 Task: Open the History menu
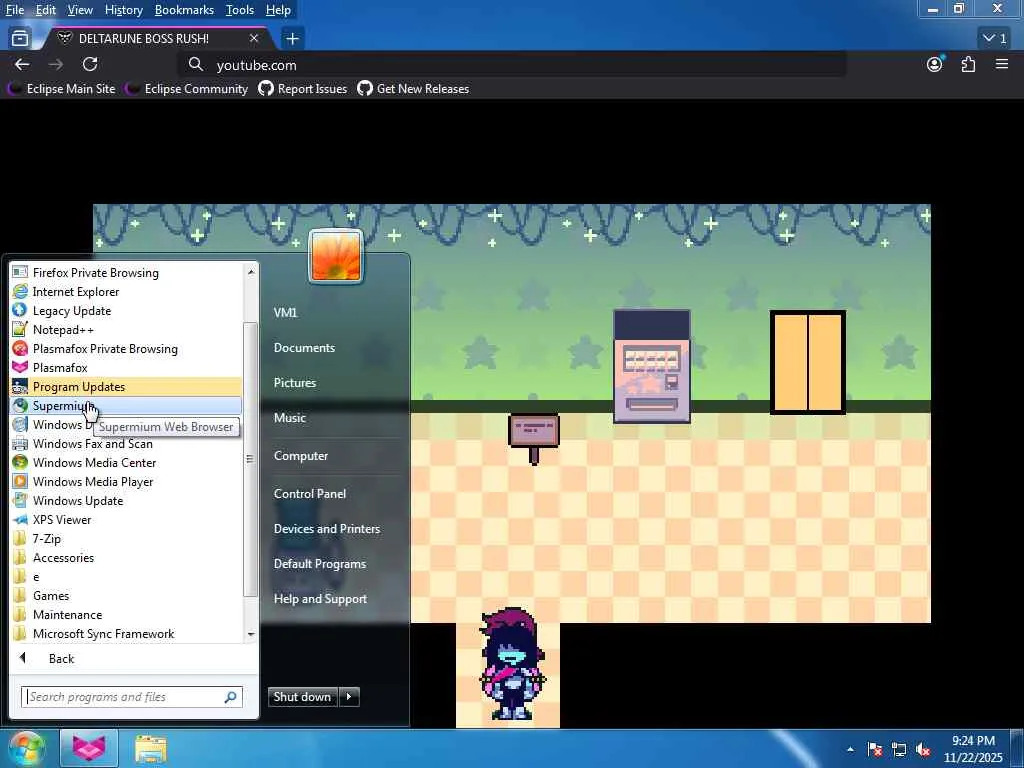(x=123, y=10)
